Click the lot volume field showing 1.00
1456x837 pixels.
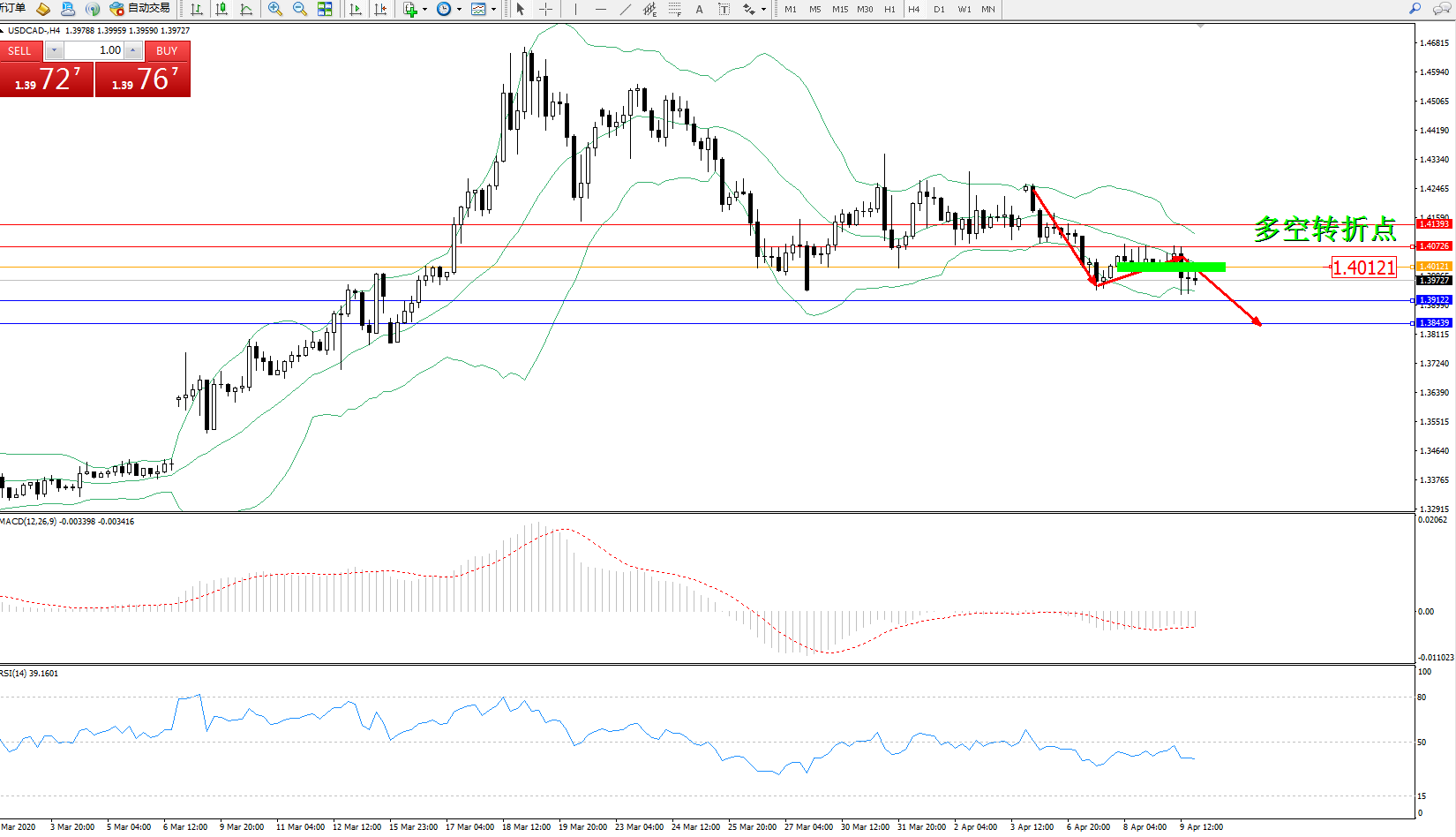pos(94,50)
